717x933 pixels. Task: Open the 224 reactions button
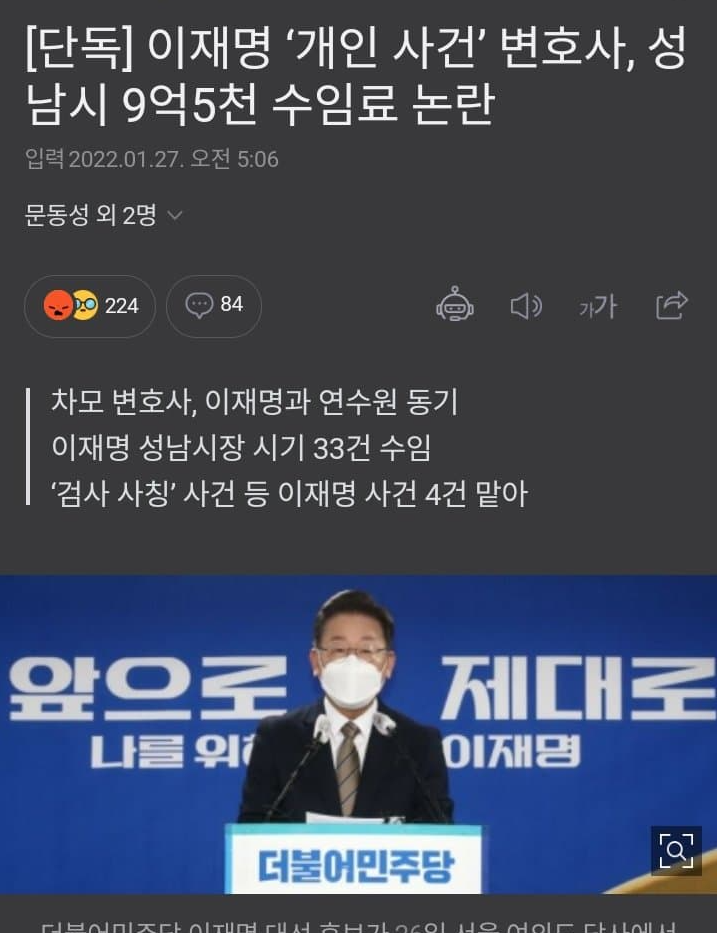(x=90, y=306)
